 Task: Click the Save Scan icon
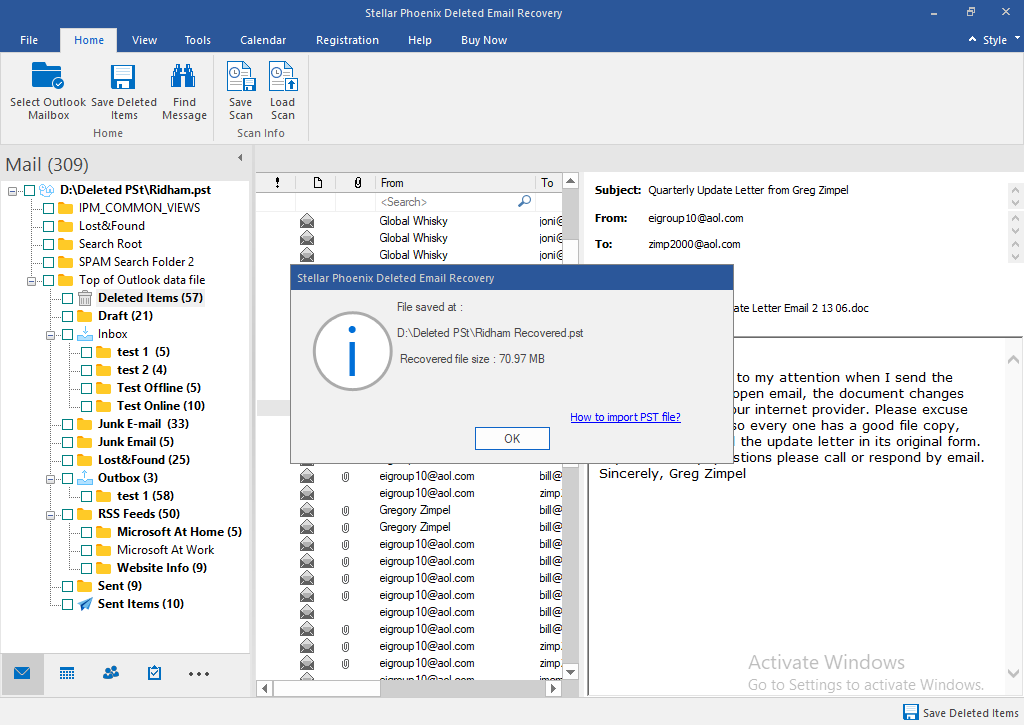pyautogui.click(x=240, y=76)
